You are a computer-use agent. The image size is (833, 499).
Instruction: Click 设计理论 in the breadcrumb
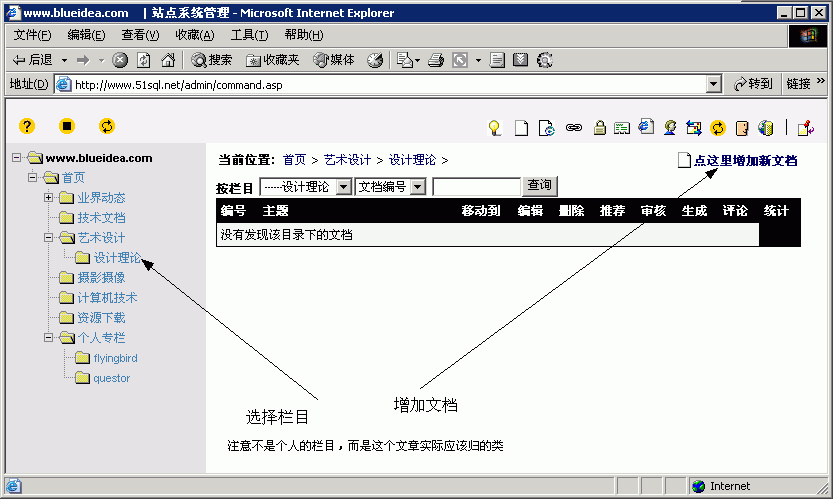tap(412, 160)
